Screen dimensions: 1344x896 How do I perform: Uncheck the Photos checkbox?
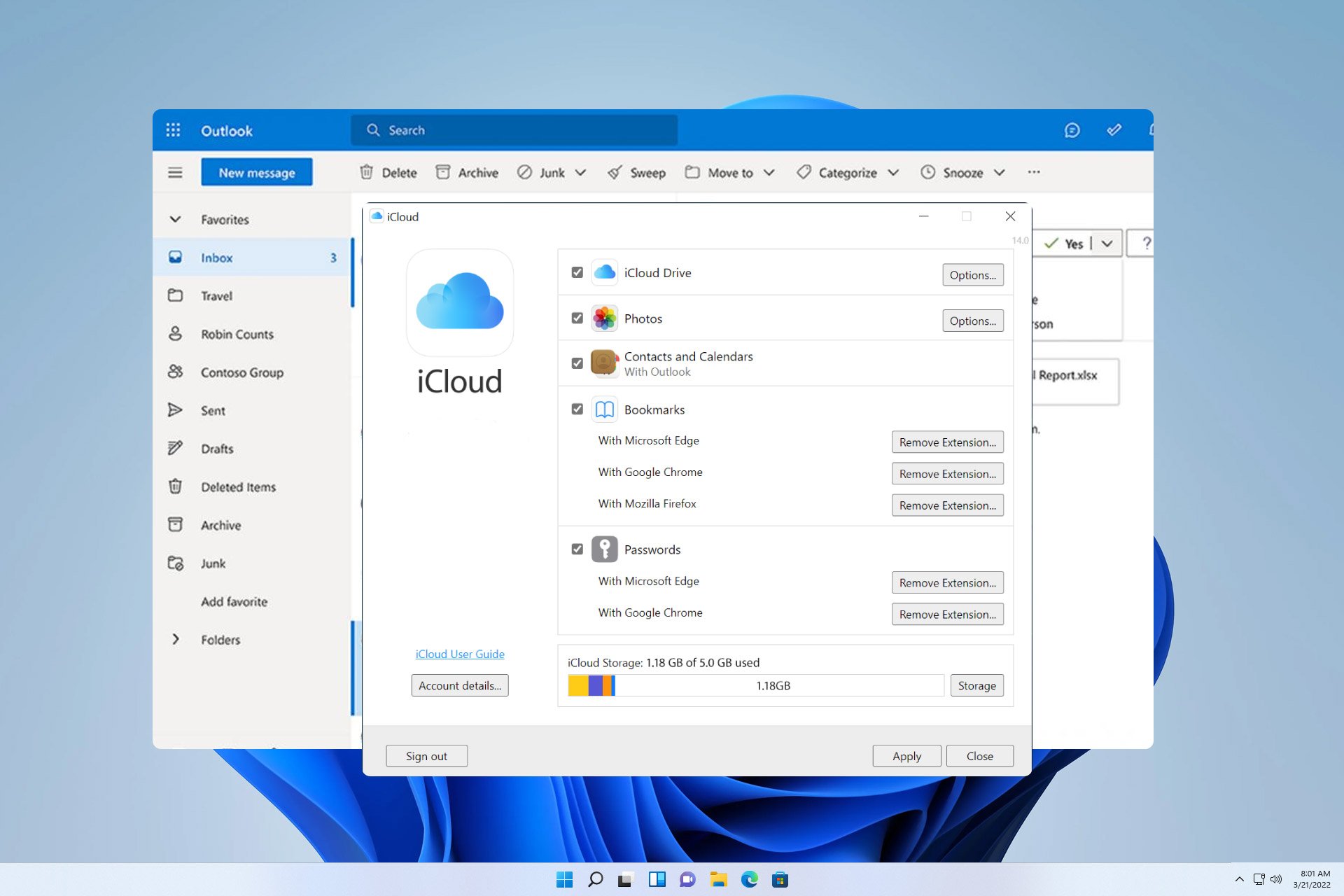pyautogui.click(x=577, y=318)
